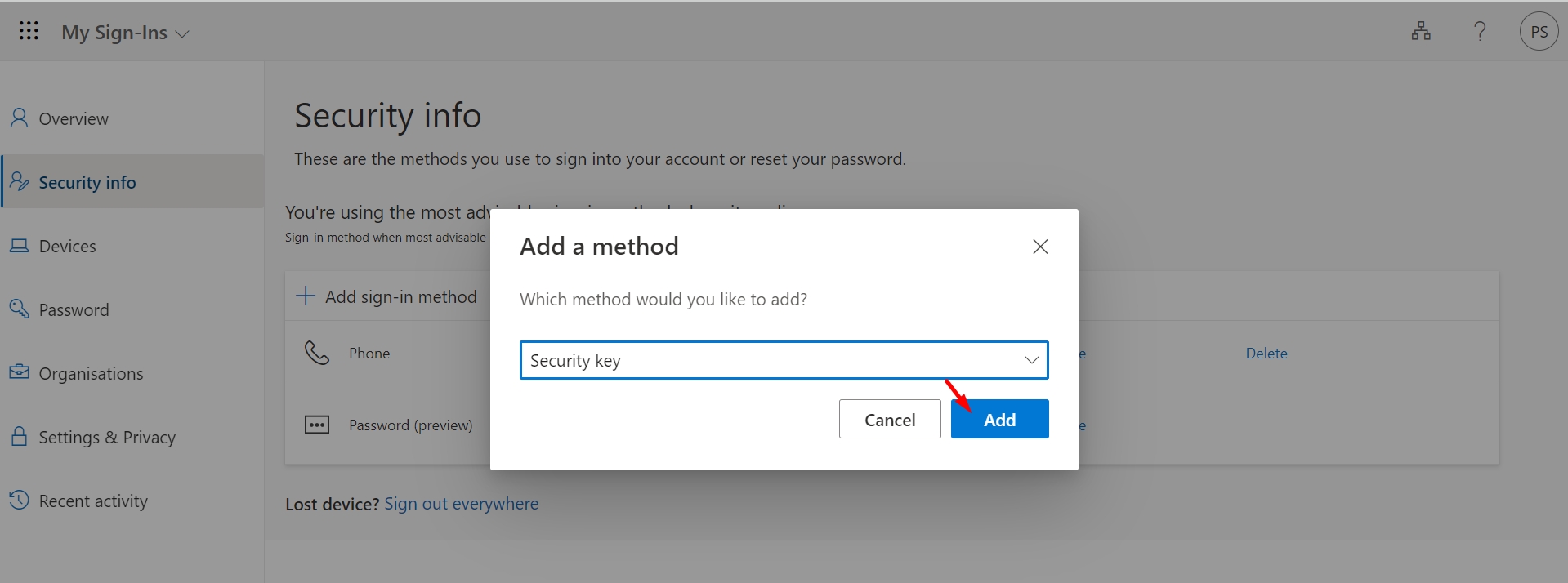The width and height of the screenshot is (1568, 583).
Task: Open Organisations from the sidebar
Action: [91, 374]
